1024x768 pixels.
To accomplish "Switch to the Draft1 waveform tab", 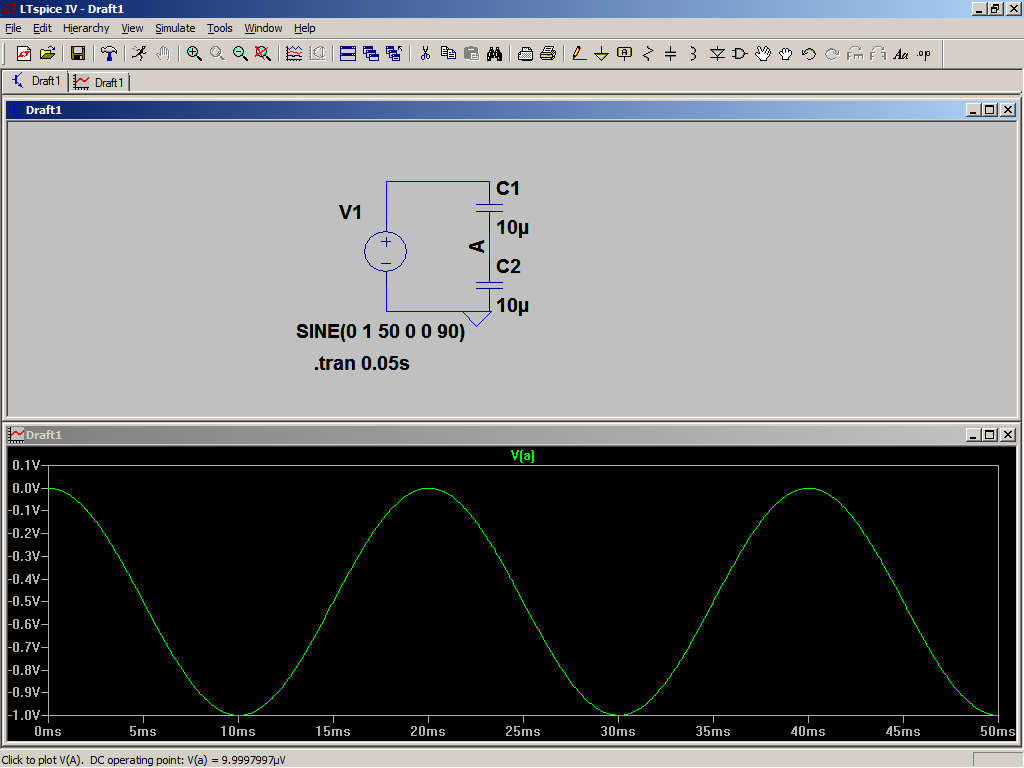I will (x=99, y=82).
